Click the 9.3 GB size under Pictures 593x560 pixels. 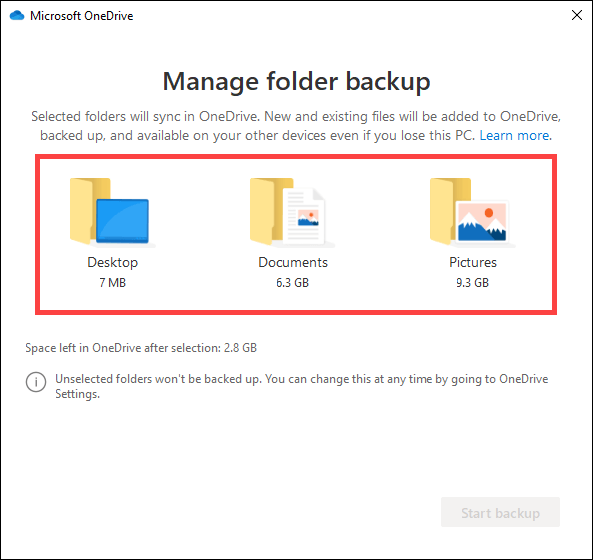click(472, 283)
